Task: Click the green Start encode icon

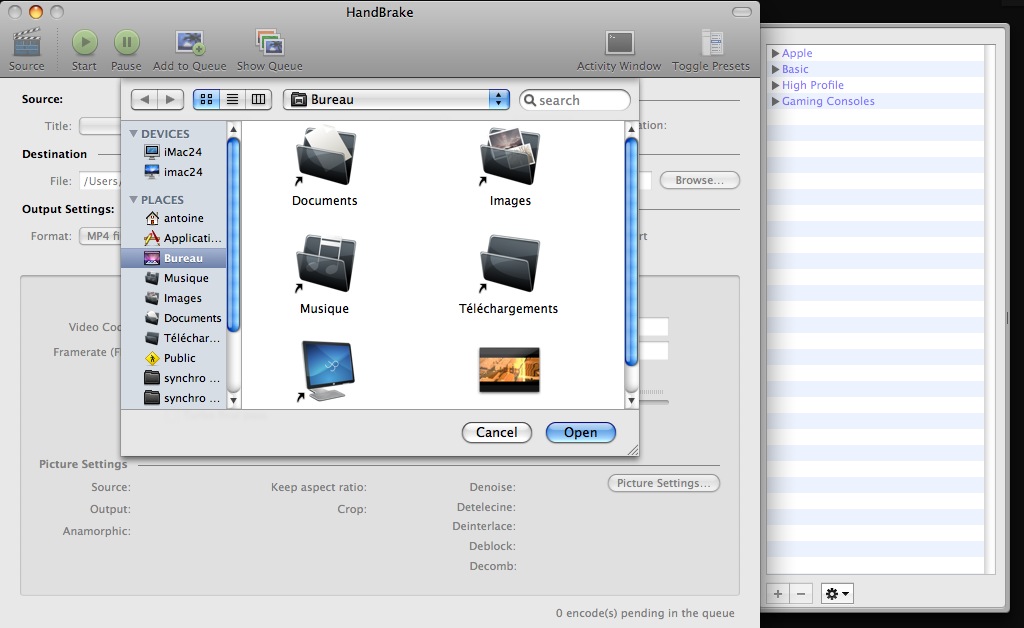Action: click(x=84, y=43)
